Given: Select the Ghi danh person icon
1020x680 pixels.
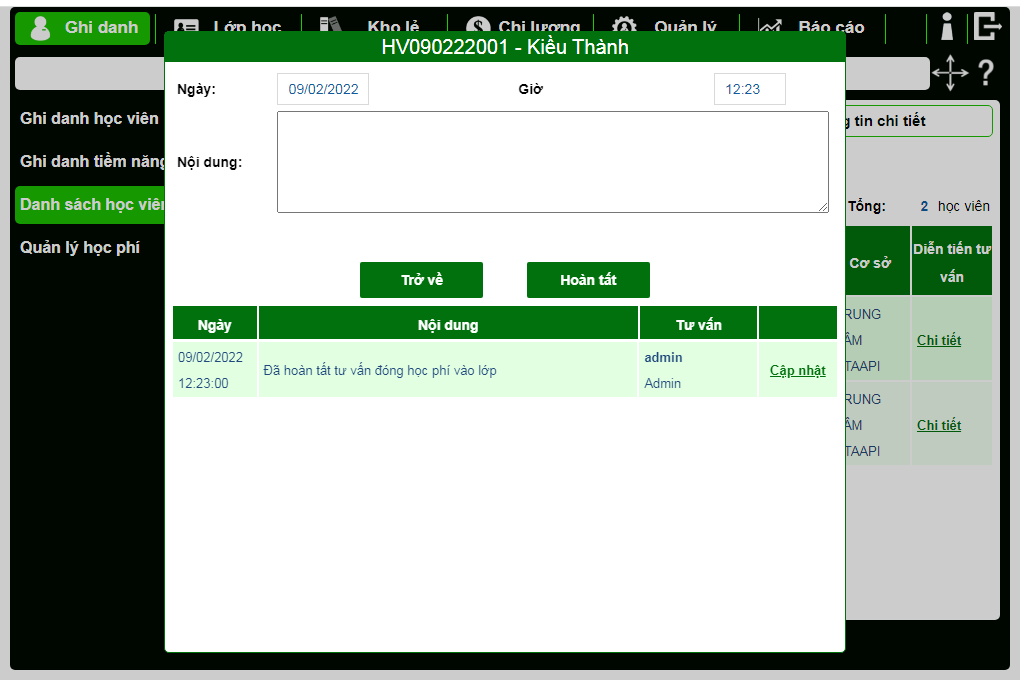Looking at the screenshot, I should (40, 28).
